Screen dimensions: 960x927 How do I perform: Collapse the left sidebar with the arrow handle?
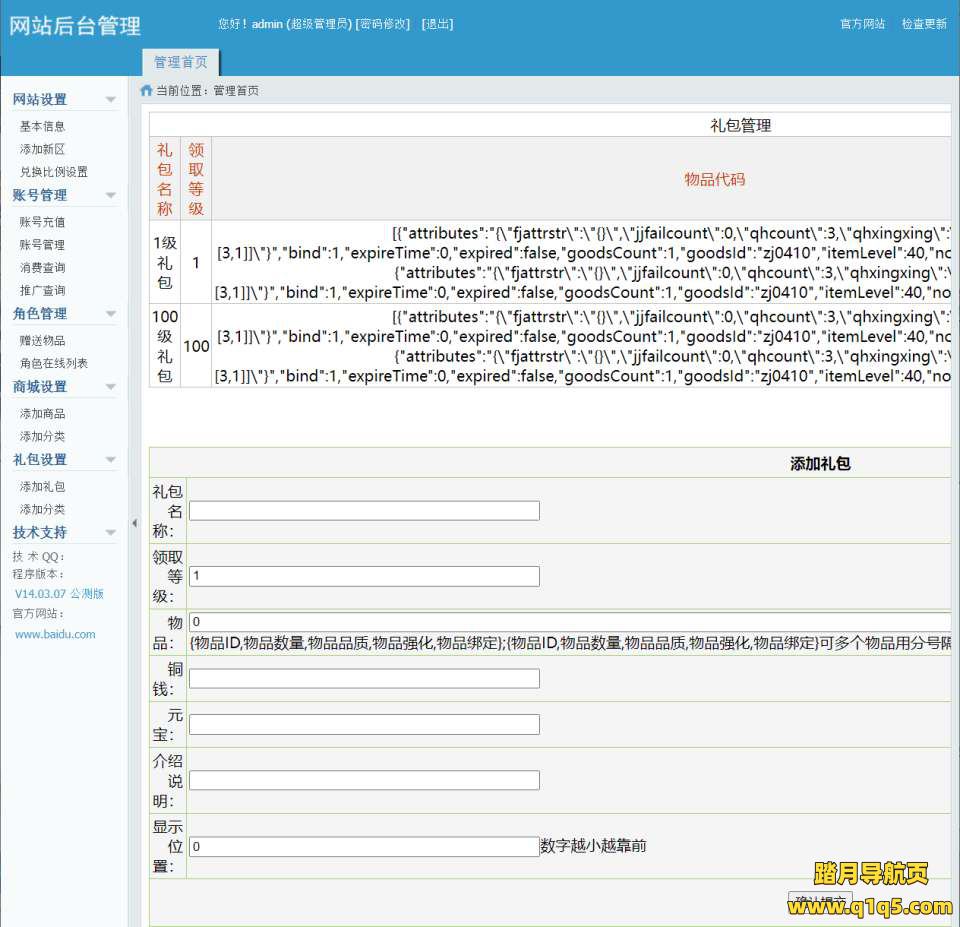134,523
